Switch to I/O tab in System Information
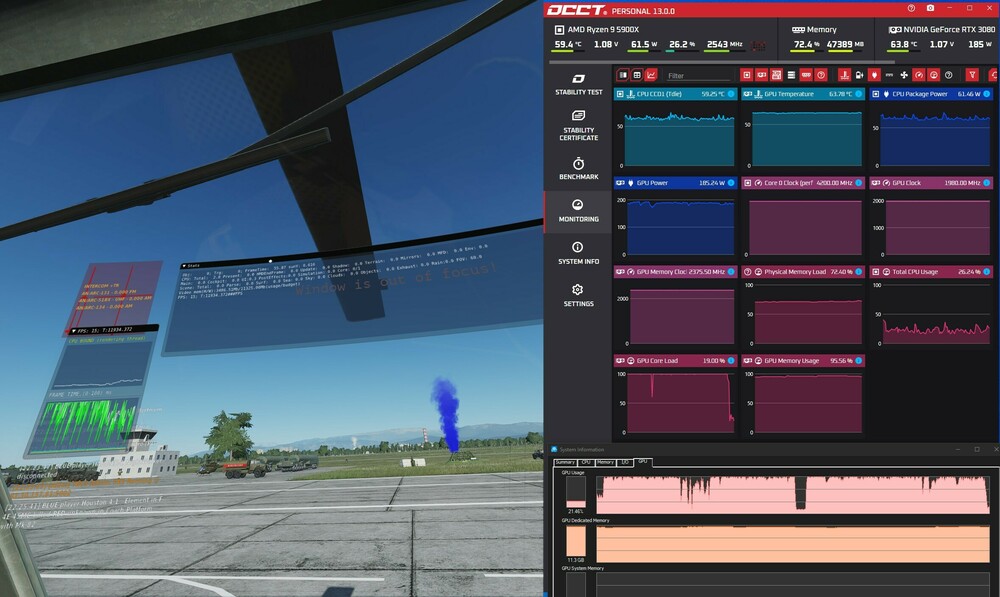This screenshot has width=1000, height=597. tap(625, 462)
